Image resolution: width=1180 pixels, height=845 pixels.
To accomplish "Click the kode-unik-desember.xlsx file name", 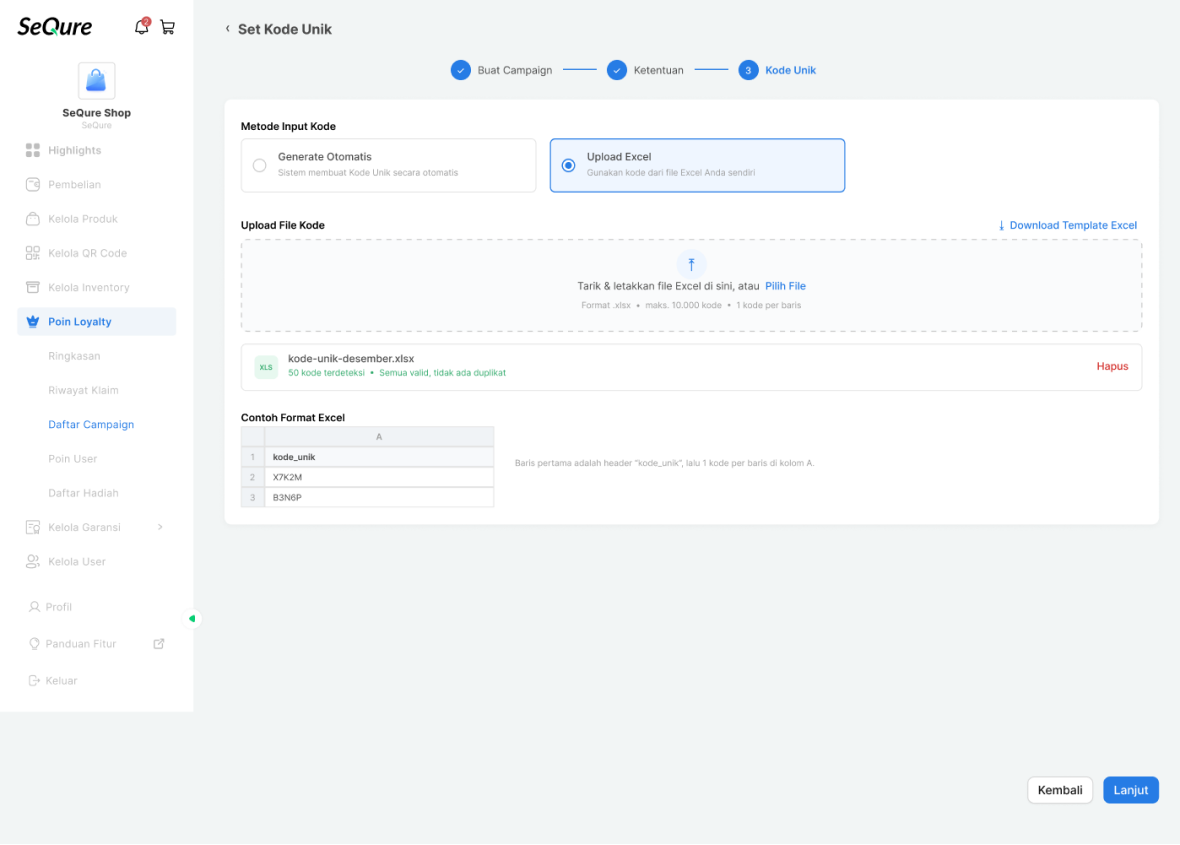I will 351,358.
